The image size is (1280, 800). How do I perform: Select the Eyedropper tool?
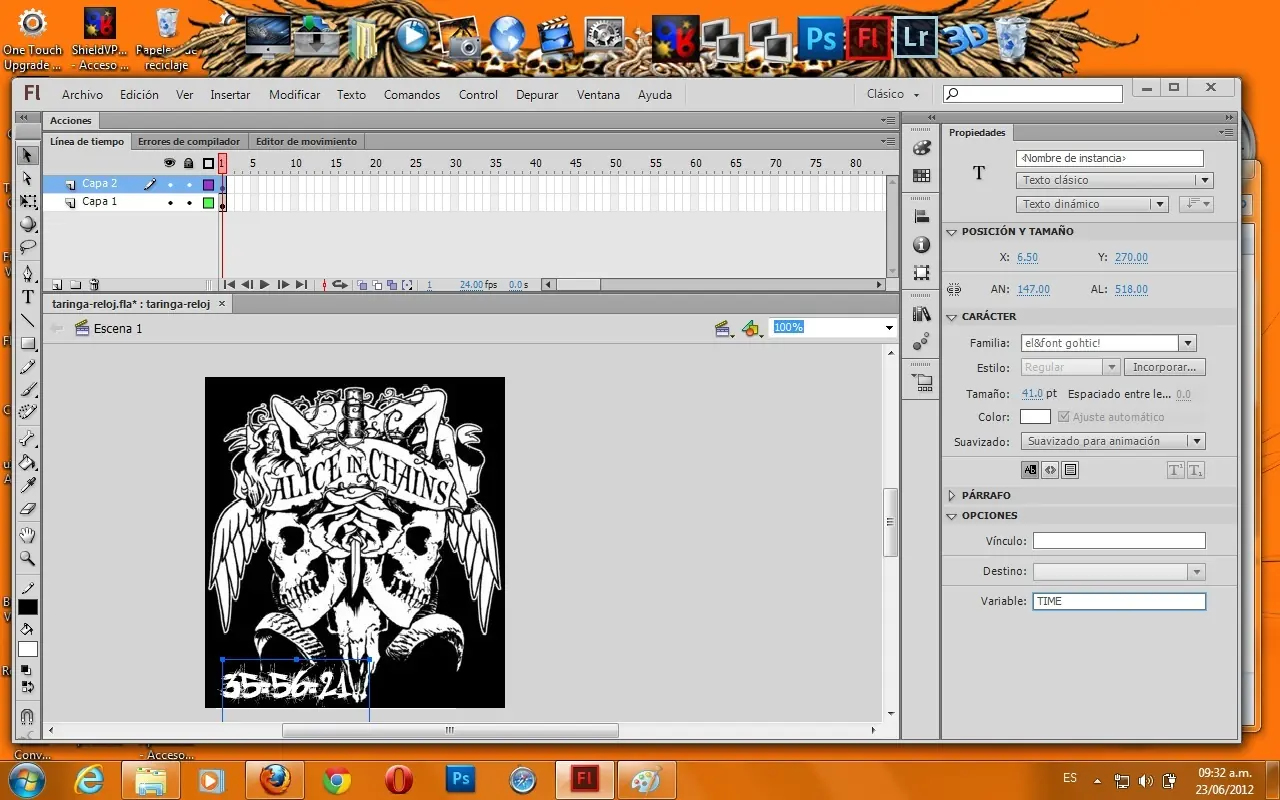(28, 485)
